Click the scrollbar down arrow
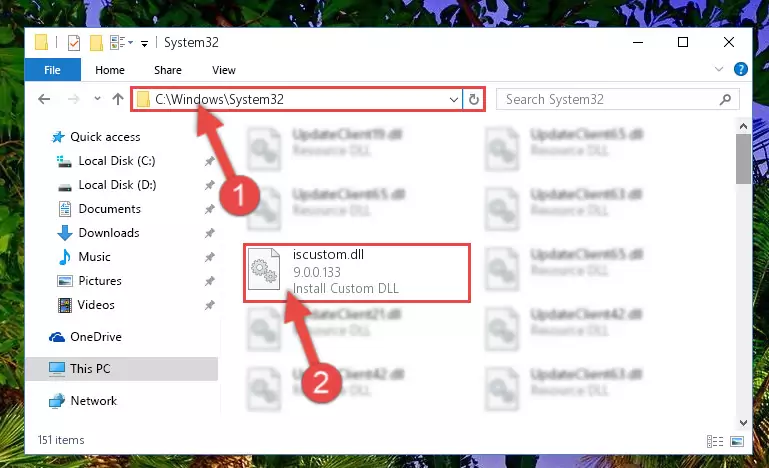769x468 pixels. pos(743,422)
